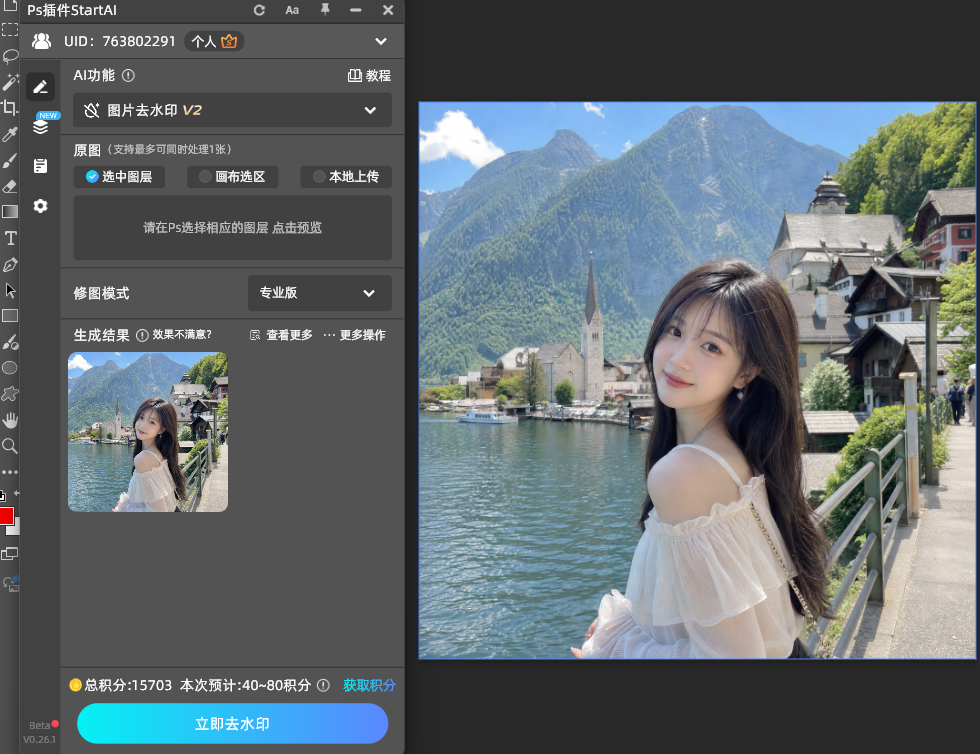The width and height of the screenshot is (980, 754).
Task: Click the generated result thumbnail
Action: point(148,432)
